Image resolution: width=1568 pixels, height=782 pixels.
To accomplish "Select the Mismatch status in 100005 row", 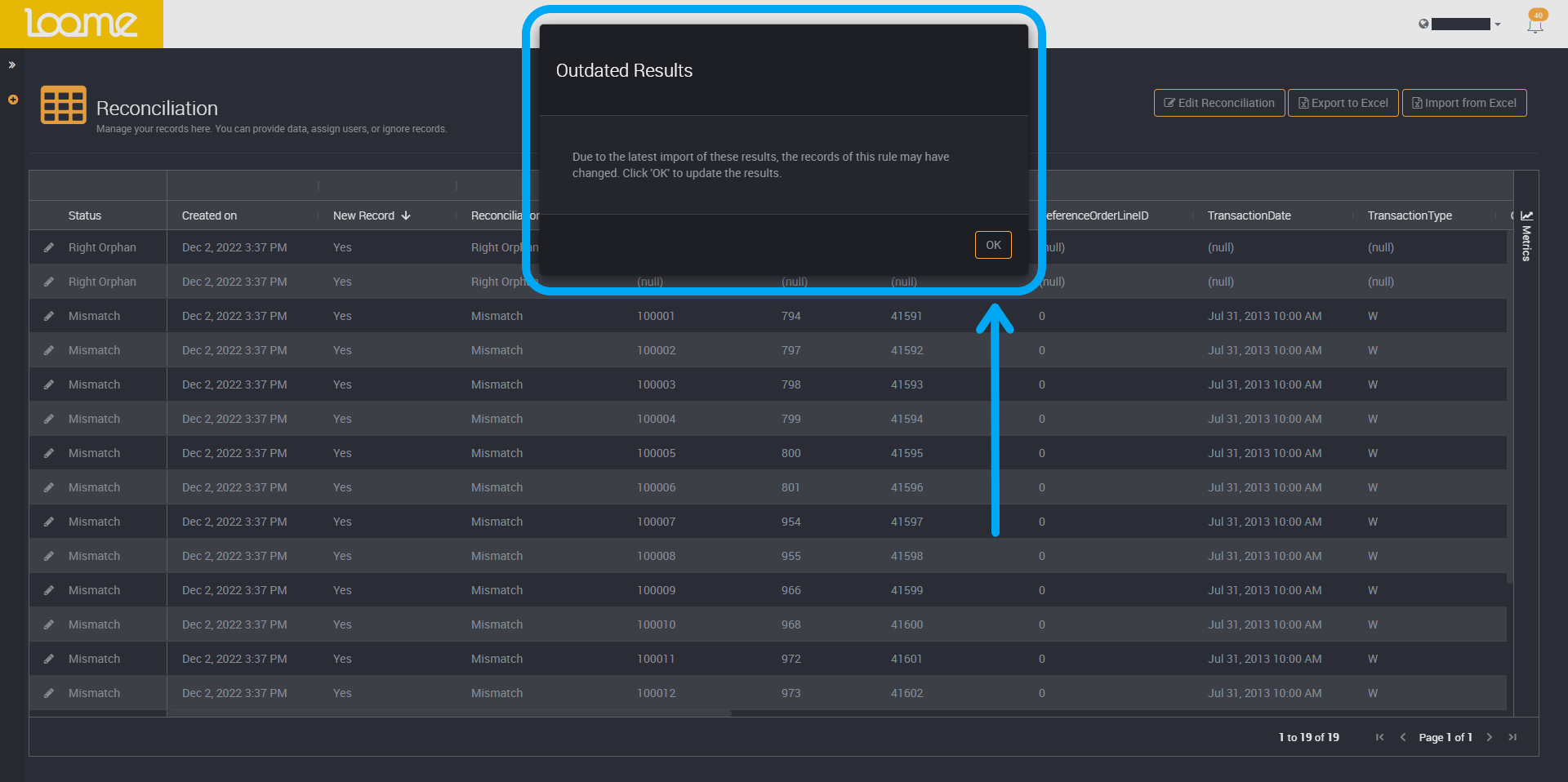I will click(x=94, y=453).
